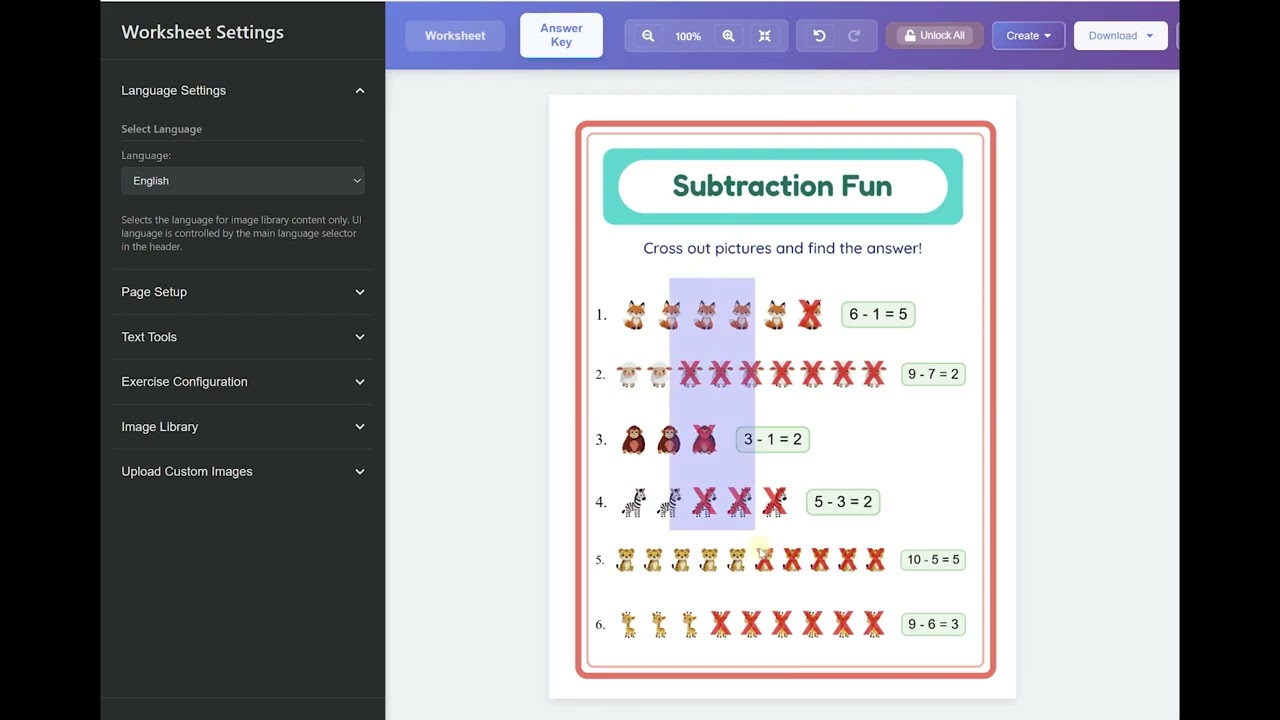Click the number label '6.' of row 6
Image resolution: width=1280 pixels, height=720 pixels.
click(x=600, y=624)
